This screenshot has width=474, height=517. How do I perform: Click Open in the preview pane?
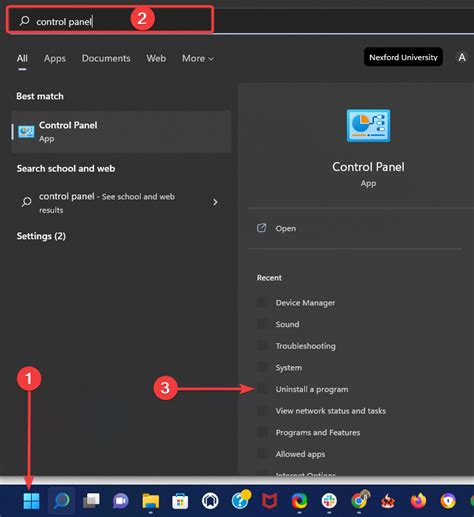point(286,228)
